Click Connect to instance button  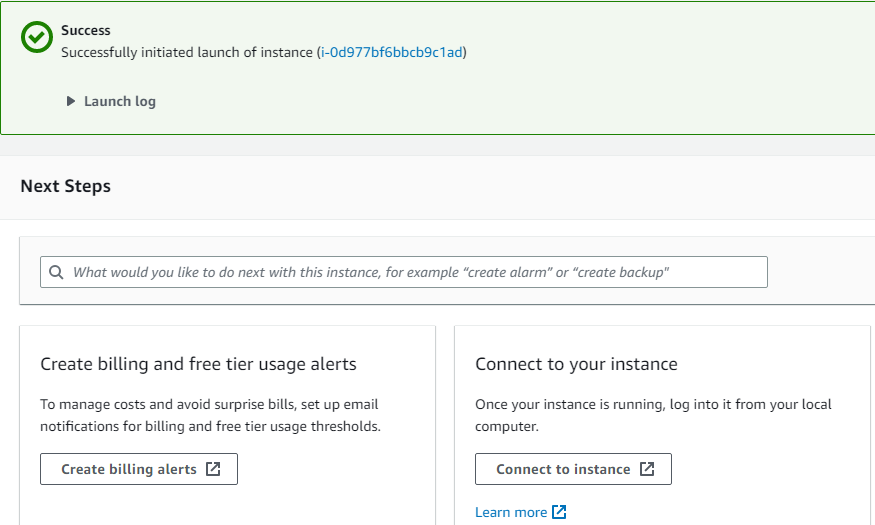(x=573, y=469)
